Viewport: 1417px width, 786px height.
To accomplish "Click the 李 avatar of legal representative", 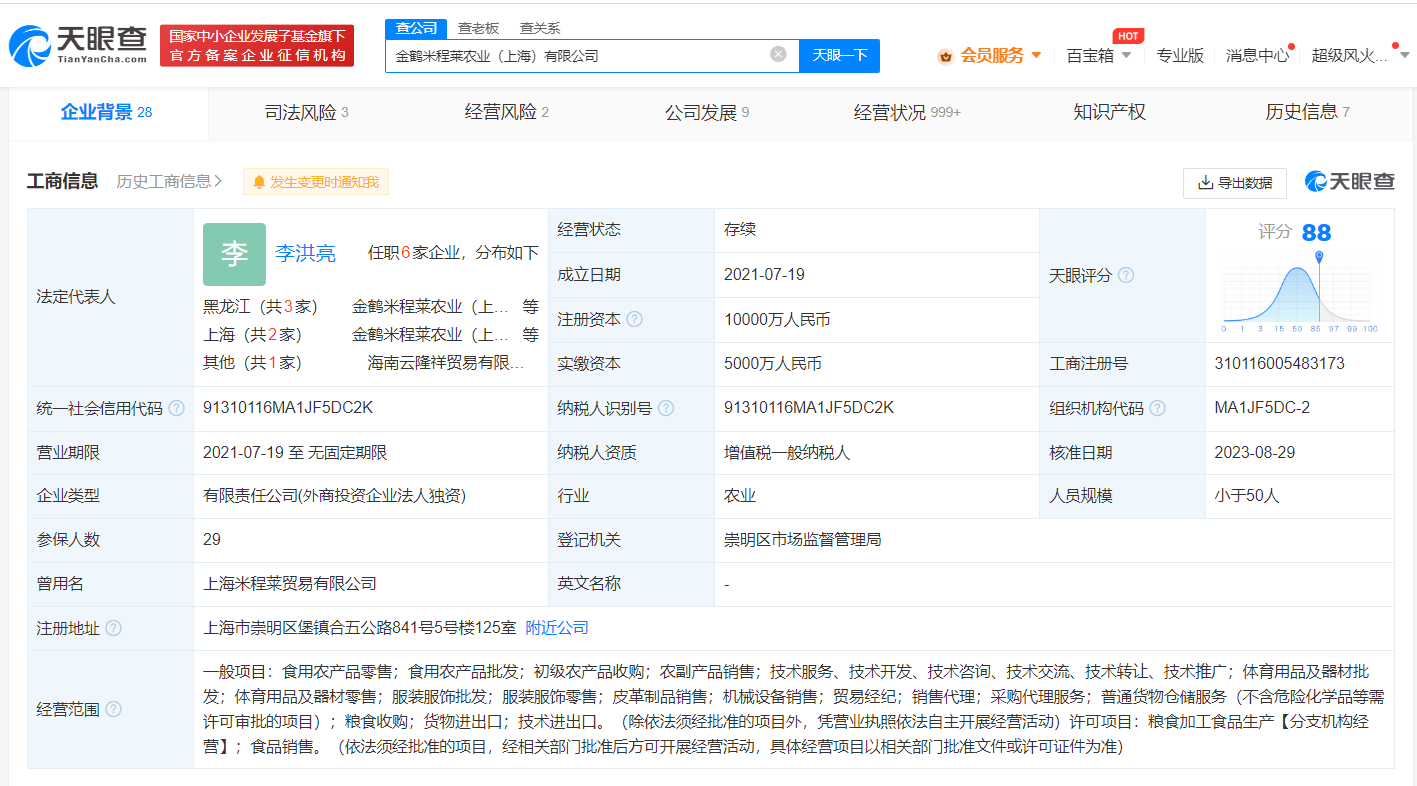I will tap(234, 254).
